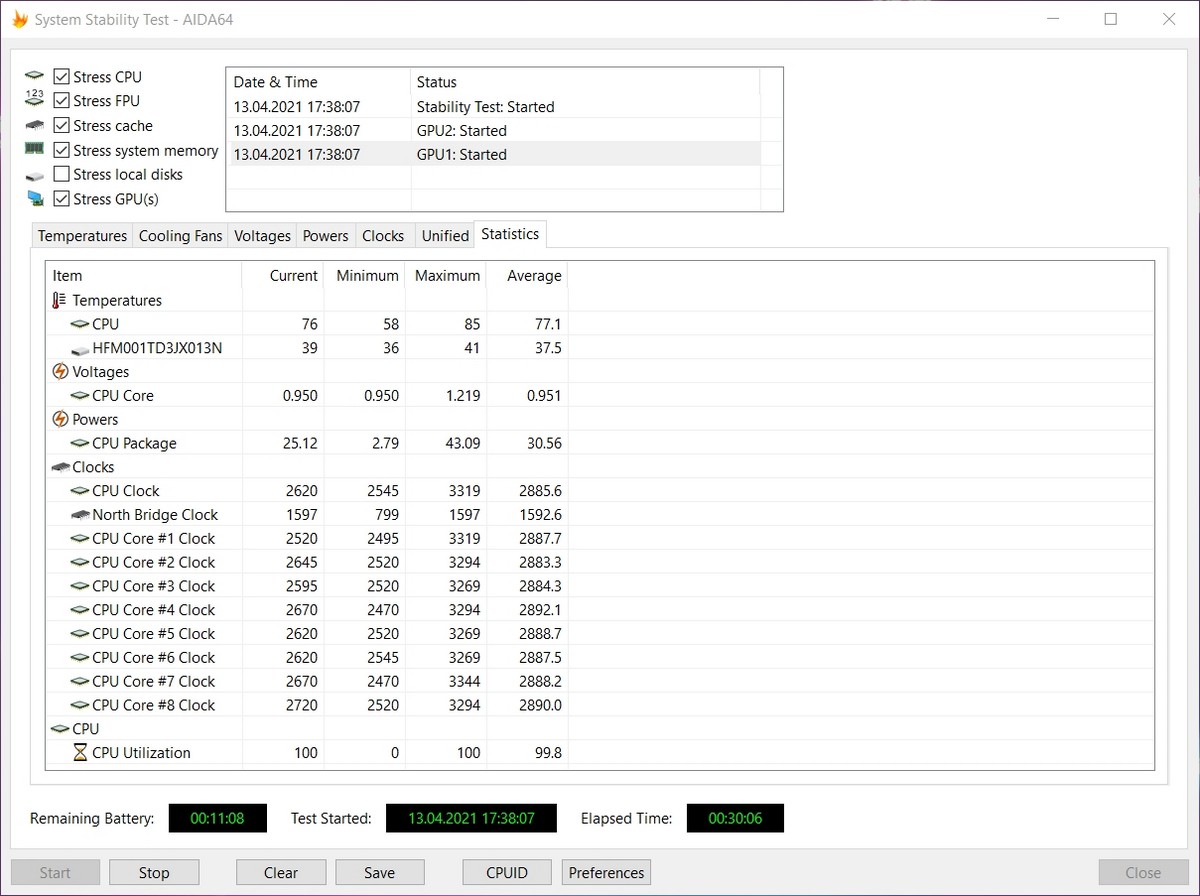Select the 'GPU2: Started' log entry

493,131
